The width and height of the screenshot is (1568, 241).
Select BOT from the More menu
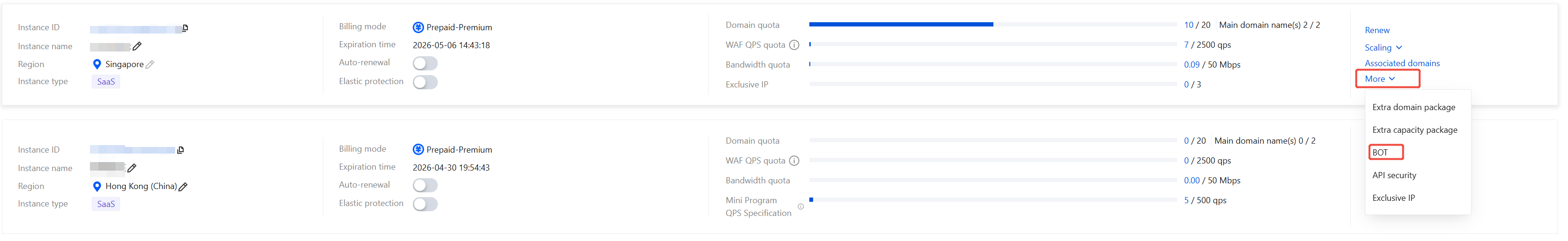coord(1380,152)
